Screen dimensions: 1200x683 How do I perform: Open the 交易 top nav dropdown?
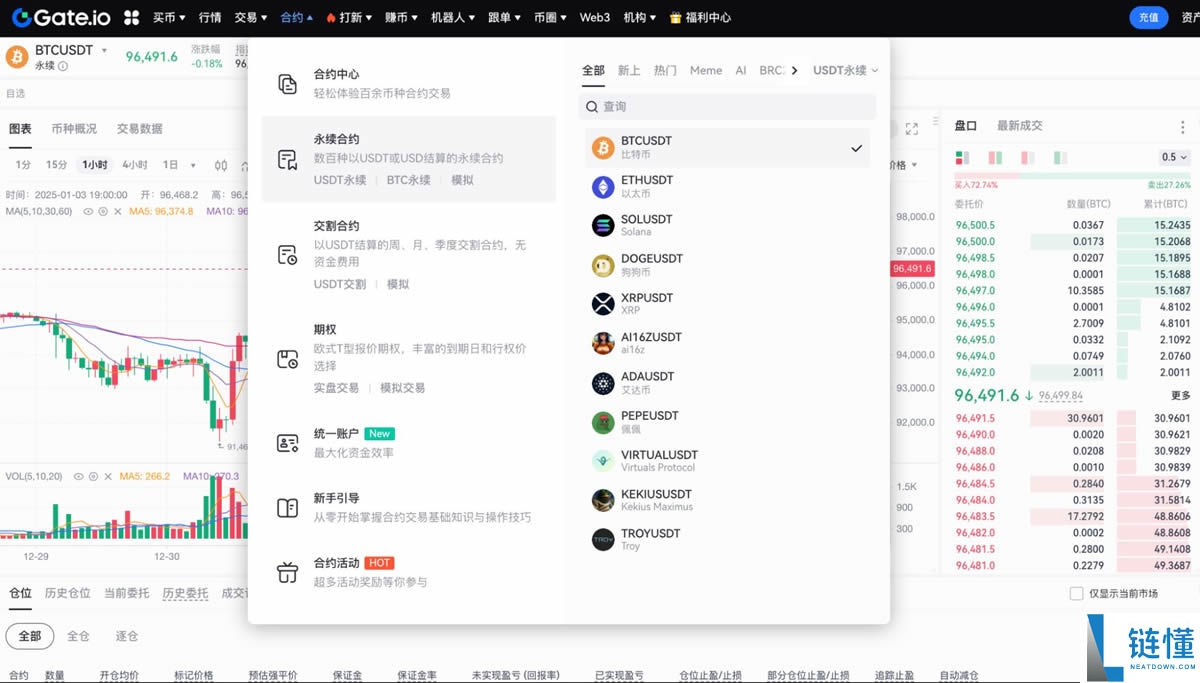[251, 18]
